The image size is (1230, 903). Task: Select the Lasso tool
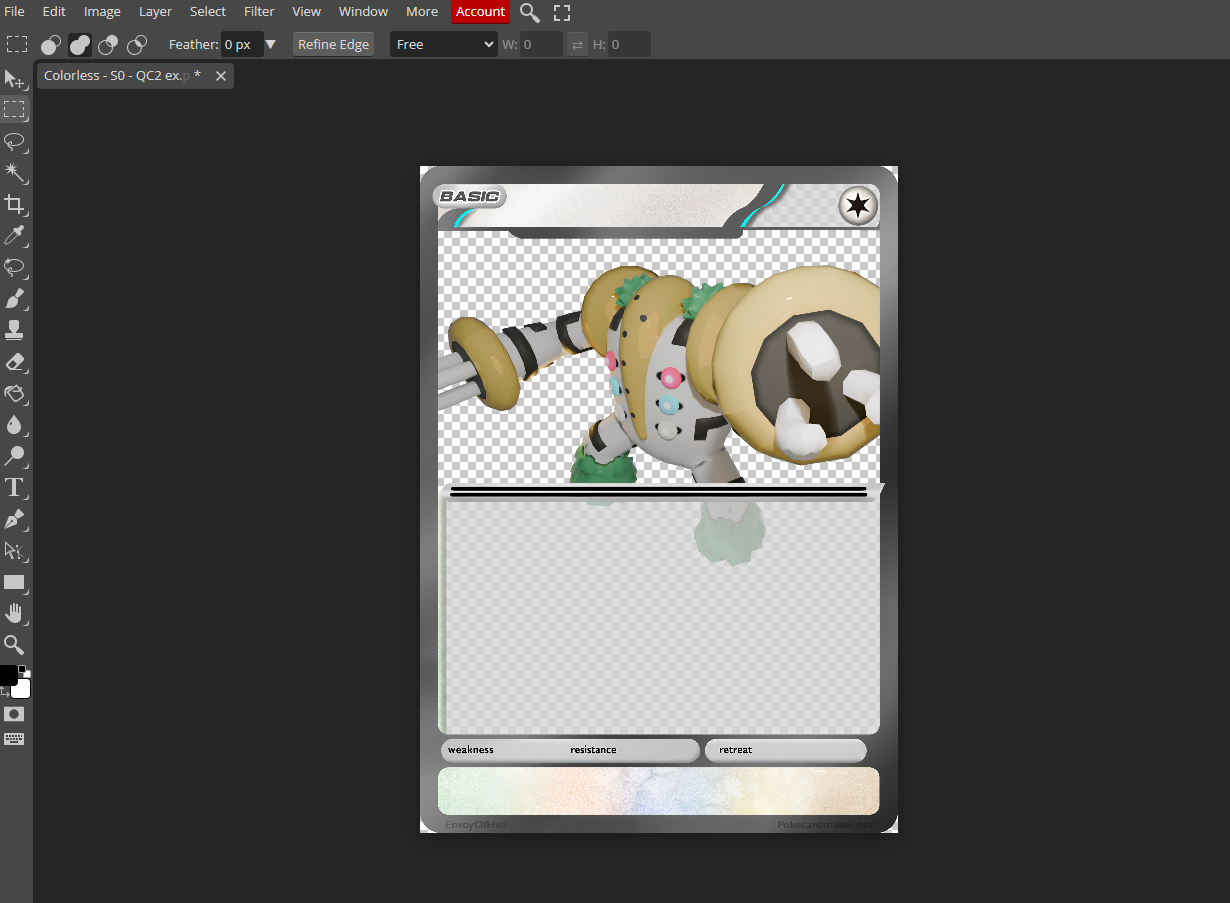(14, 141)
